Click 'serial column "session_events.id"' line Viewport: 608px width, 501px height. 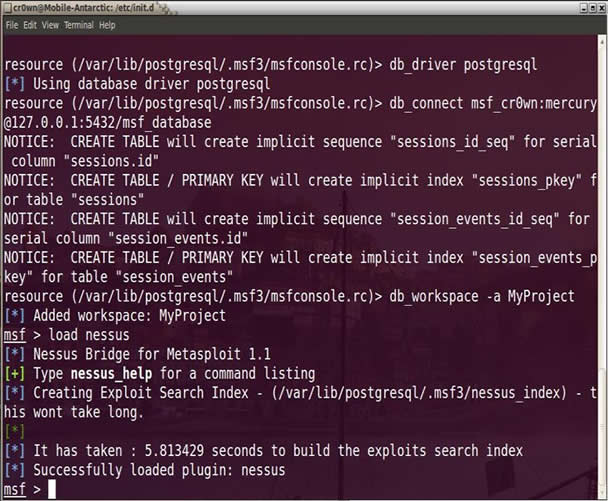126,239
